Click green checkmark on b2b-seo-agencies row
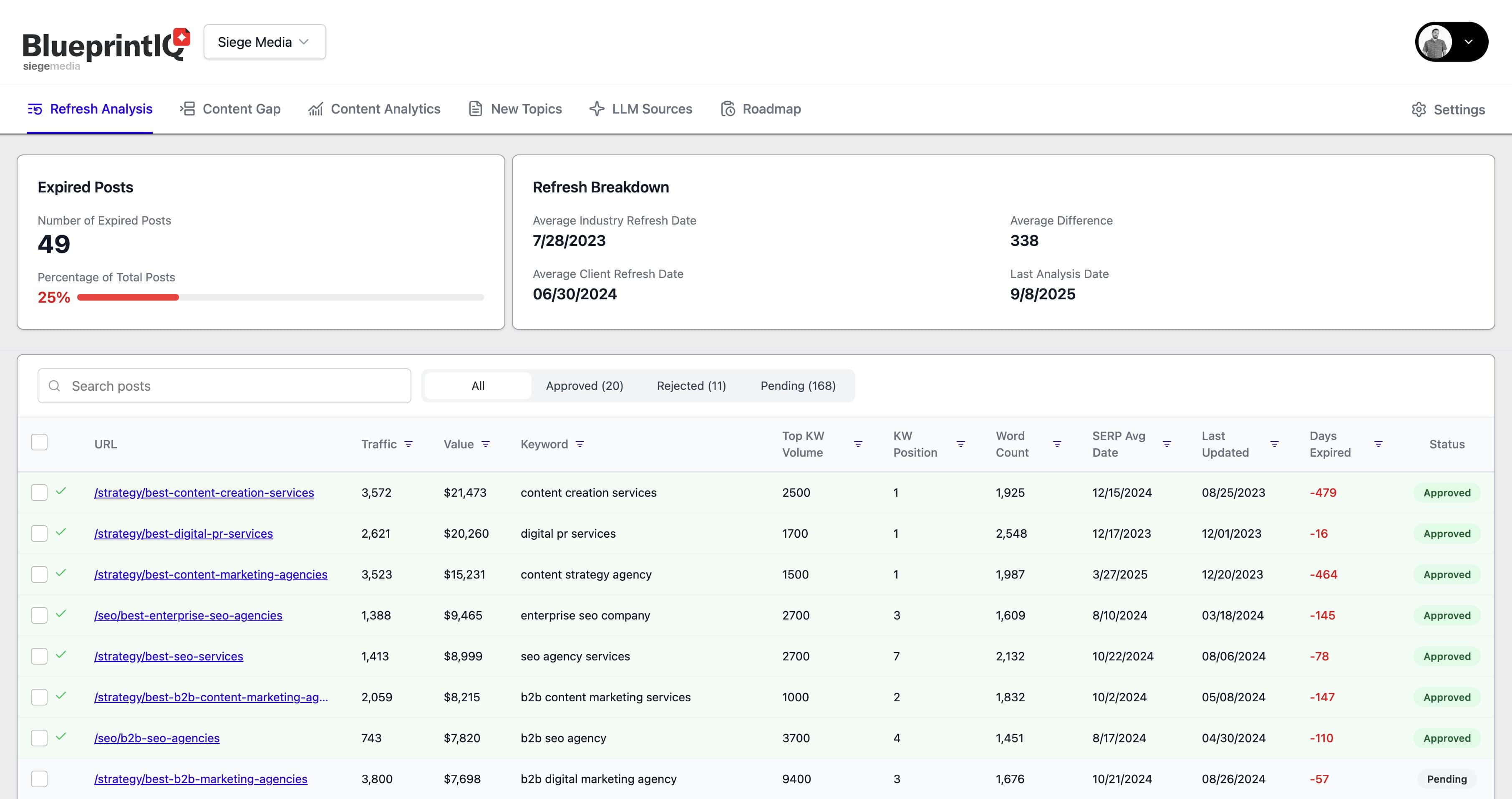Image resolution: width=1512 pixels, height=799 pixels. (x=61, y=736)
